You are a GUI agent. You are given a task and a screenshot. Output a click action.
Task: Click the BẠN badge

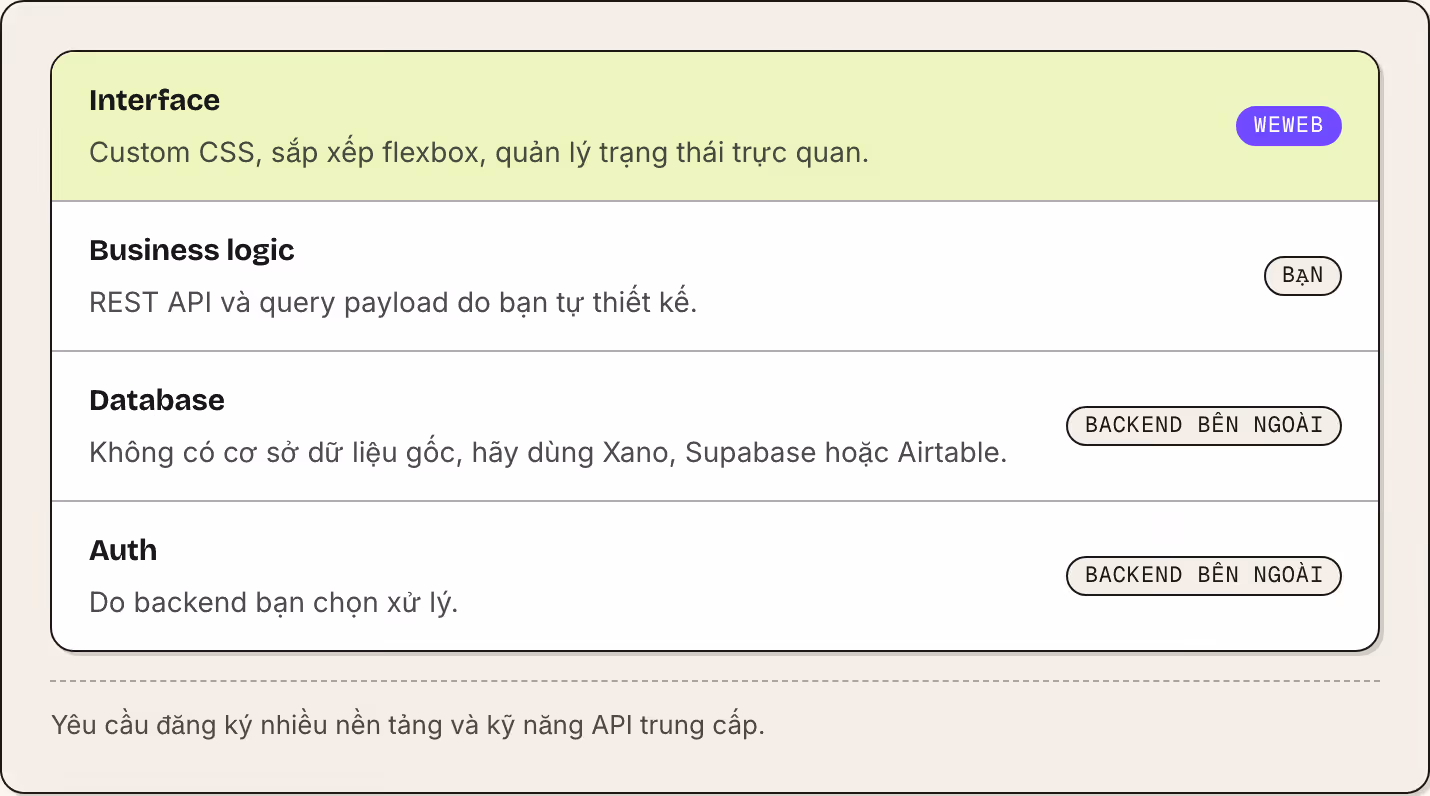coord(1302,276)
